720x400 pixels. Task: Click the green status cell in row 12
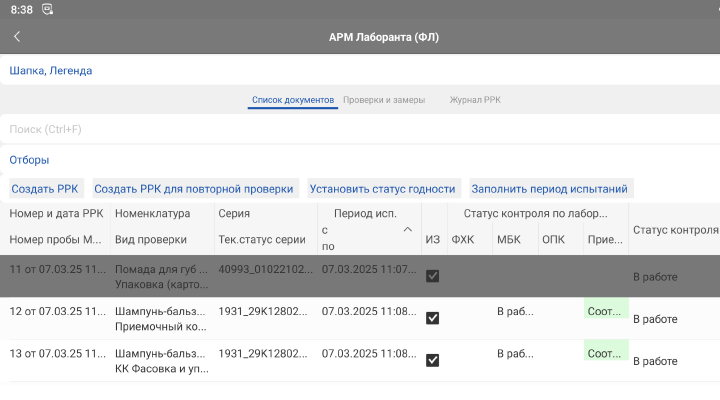605,311
